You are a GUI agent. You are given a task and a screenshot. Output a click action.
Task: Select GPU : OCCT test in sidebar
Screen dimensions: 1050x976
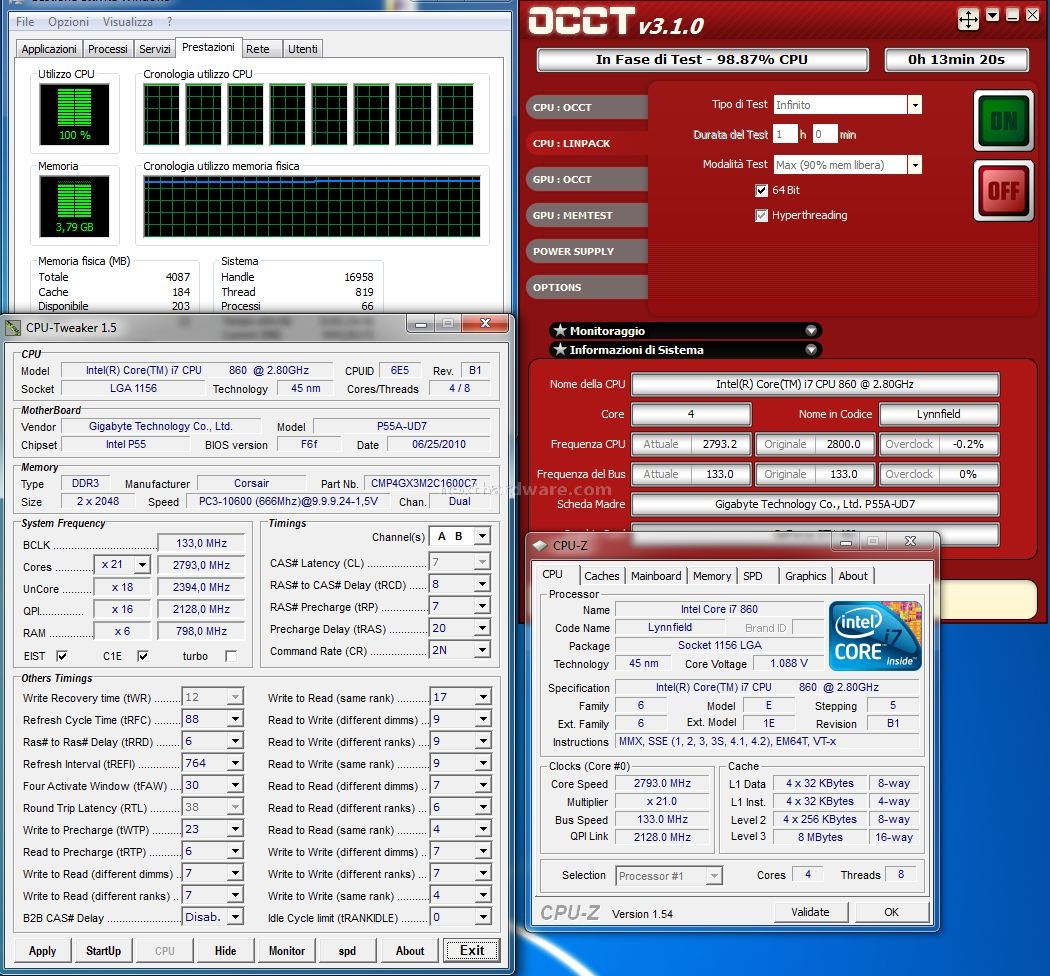[x=587, y=180]
